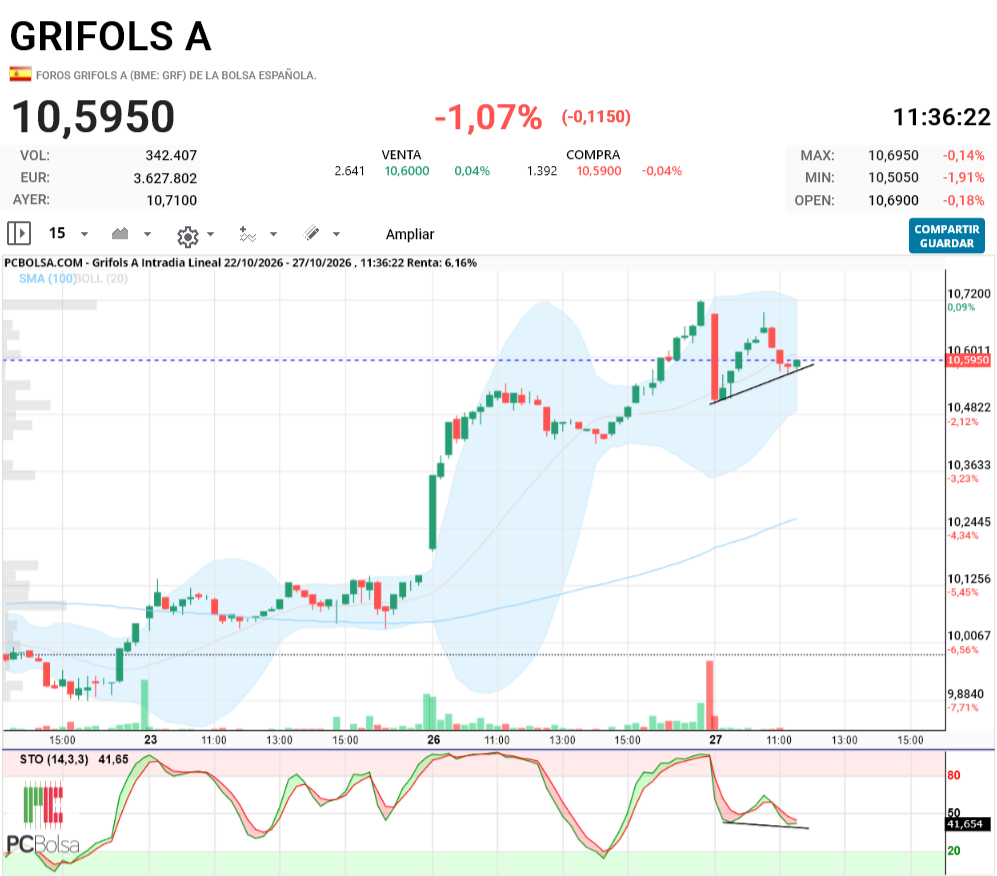Click the chart title line PCBOLSA.COM Grifols A Intradia
The width and height of the screenshot is (997, 876).
click(x=240, y=263)
